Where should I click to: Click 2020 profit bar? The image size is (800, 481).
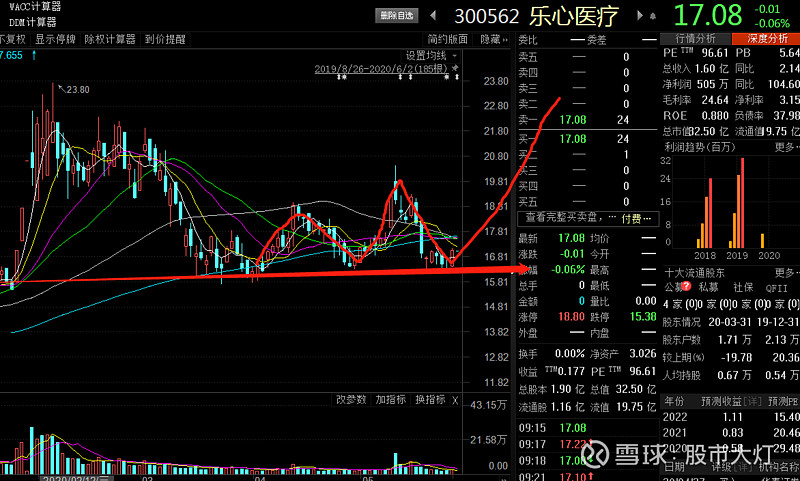(x=762, y=240)
